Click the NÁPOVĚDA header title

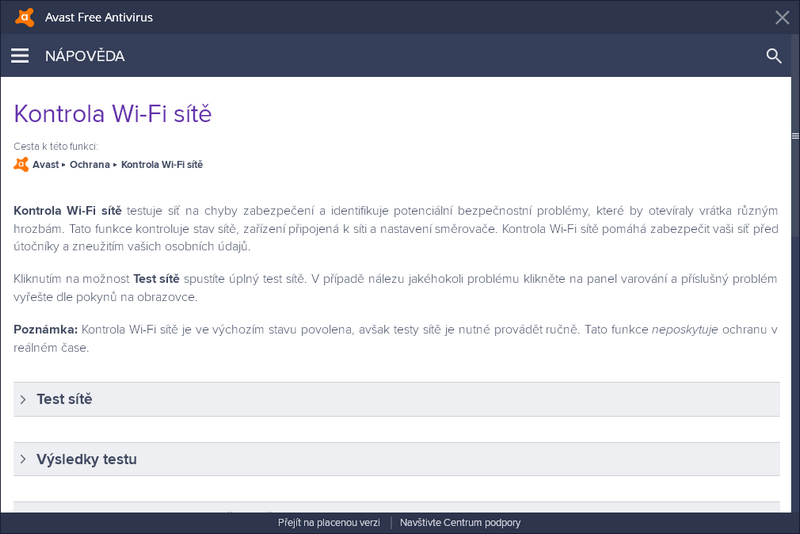click(x=85, y=56)
